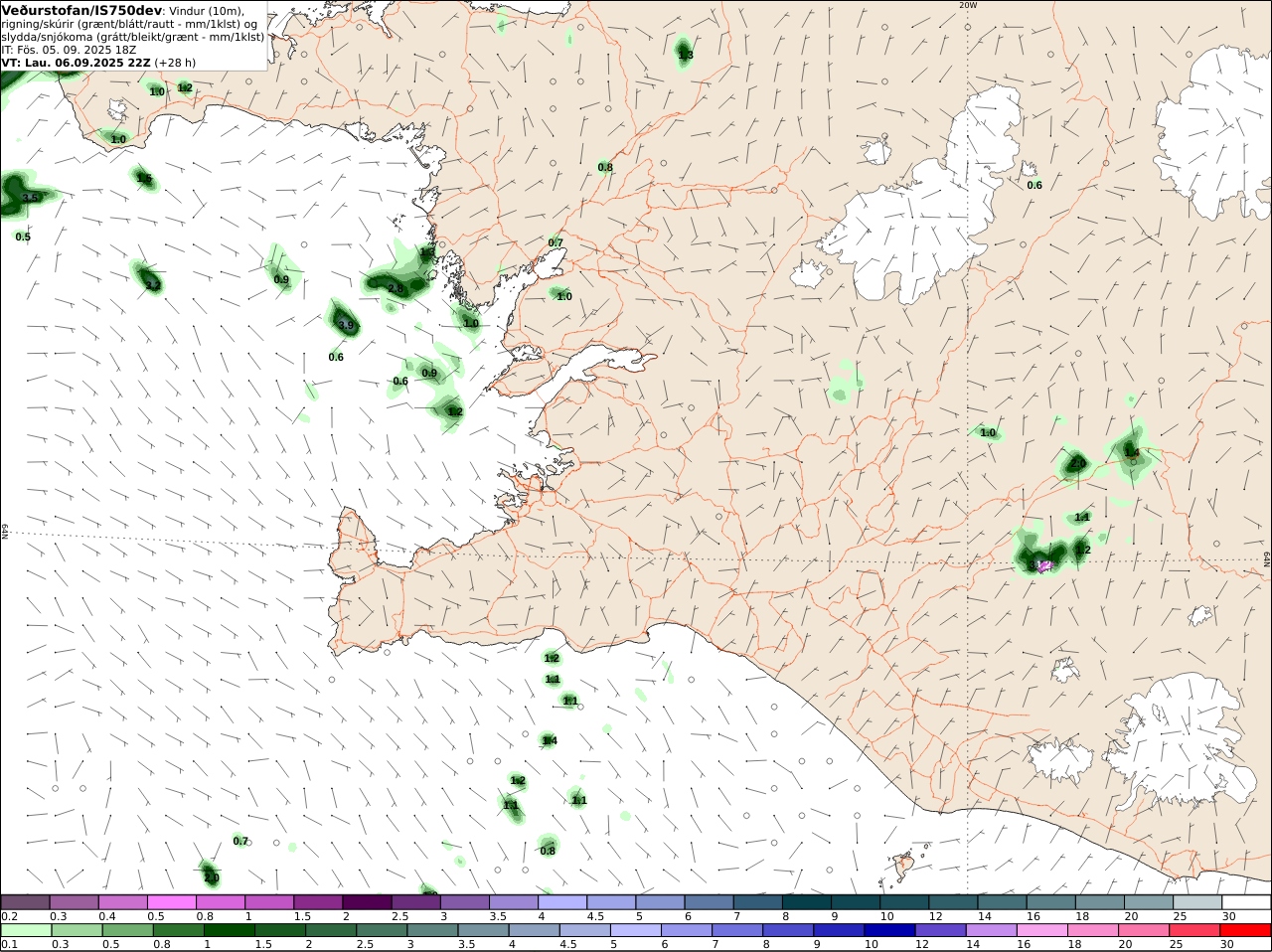Select the lower legend swatch labeled 6
Viewport: 1272px width, 952px height.
point(685,930)
